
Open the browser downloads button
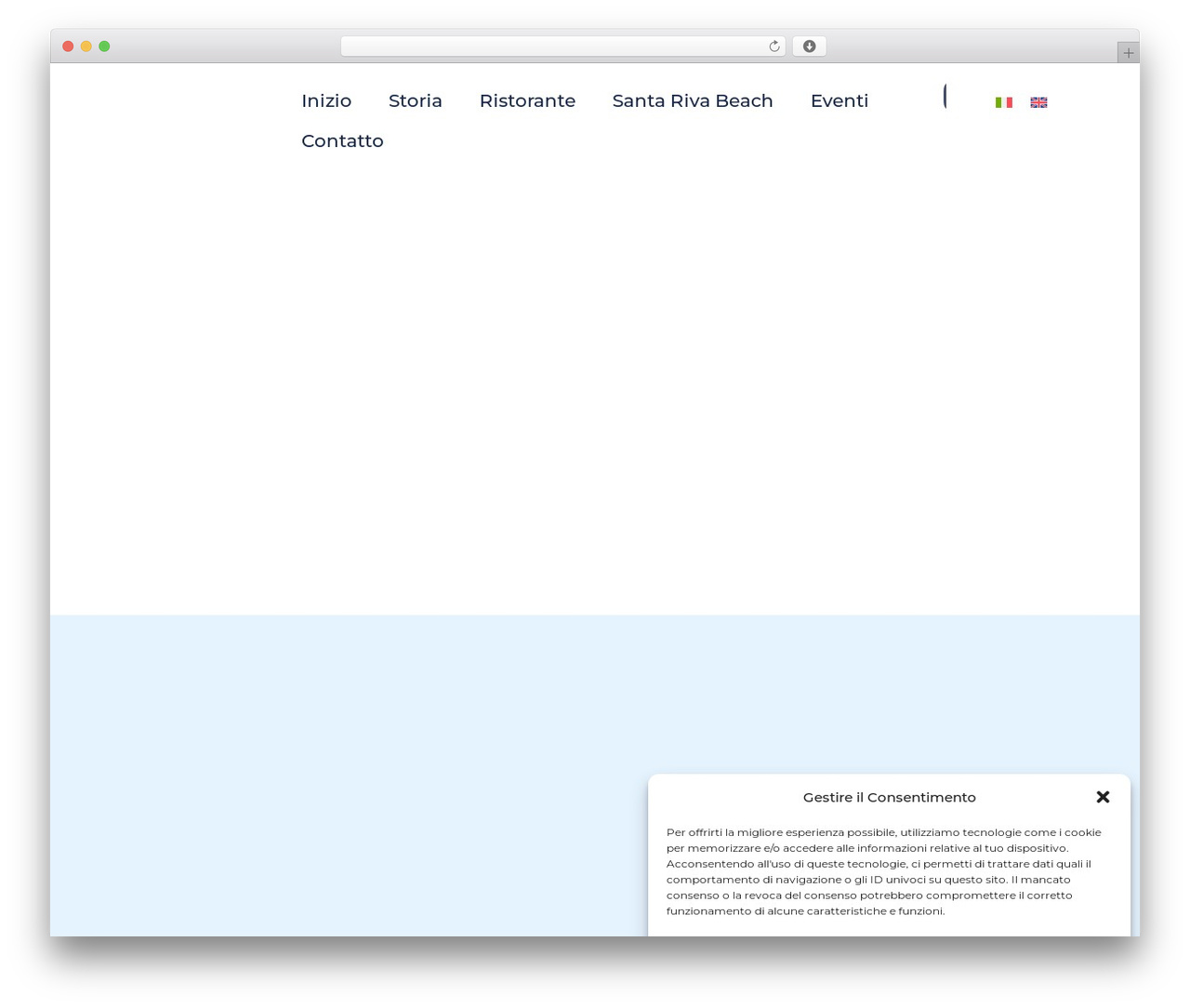point(809,46)
